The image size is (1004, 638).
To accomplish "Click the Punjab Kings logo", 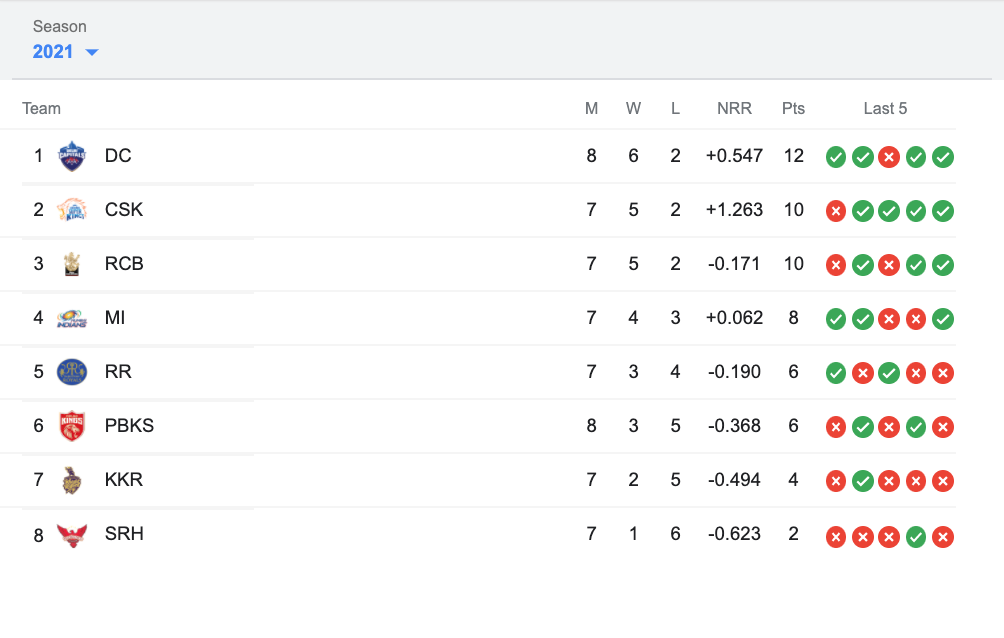I will pos(72,426).
